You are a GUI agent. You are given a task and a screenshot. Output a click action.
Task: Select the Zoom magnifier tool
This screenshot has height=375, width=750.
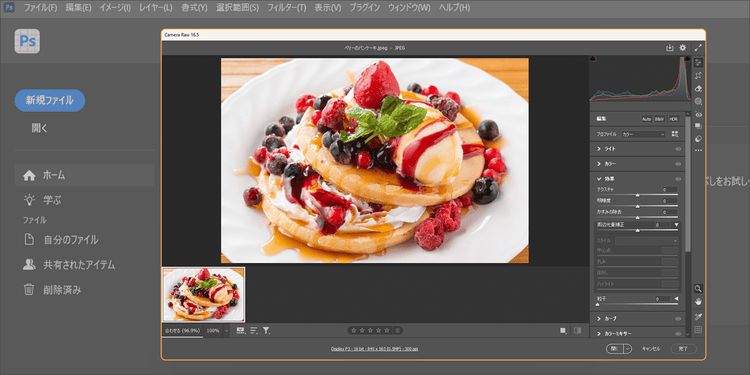click(698, 288)
